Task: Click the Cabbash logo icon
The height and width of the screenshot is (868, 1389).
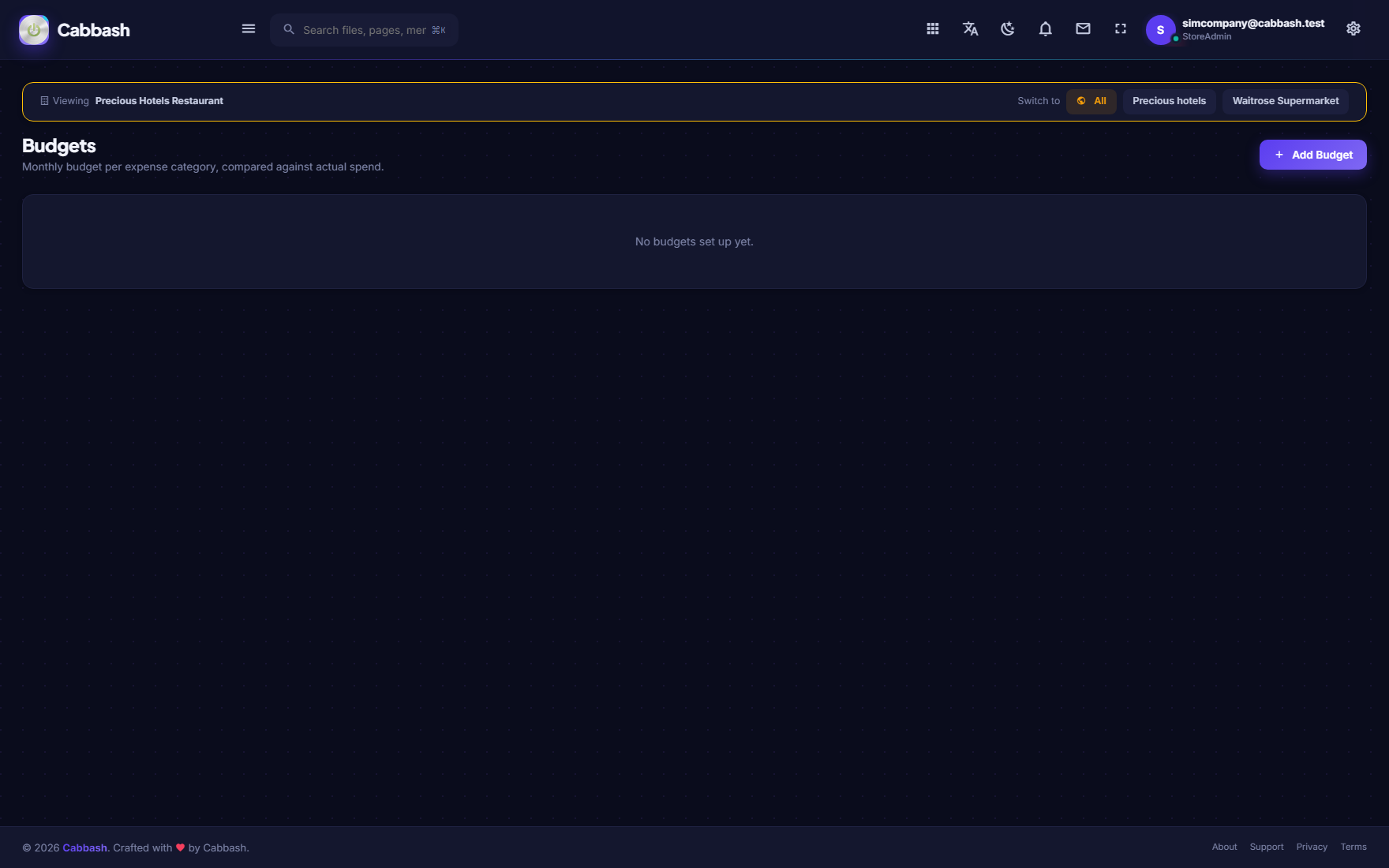Action: pyautogui.click(x=34, y=30)
